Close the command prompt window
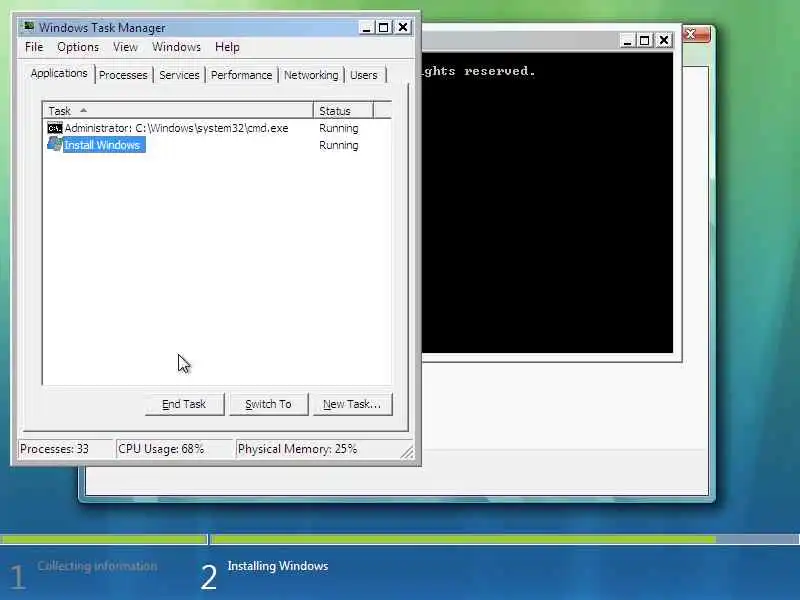The image size is (800, 600). pos(664,40)
